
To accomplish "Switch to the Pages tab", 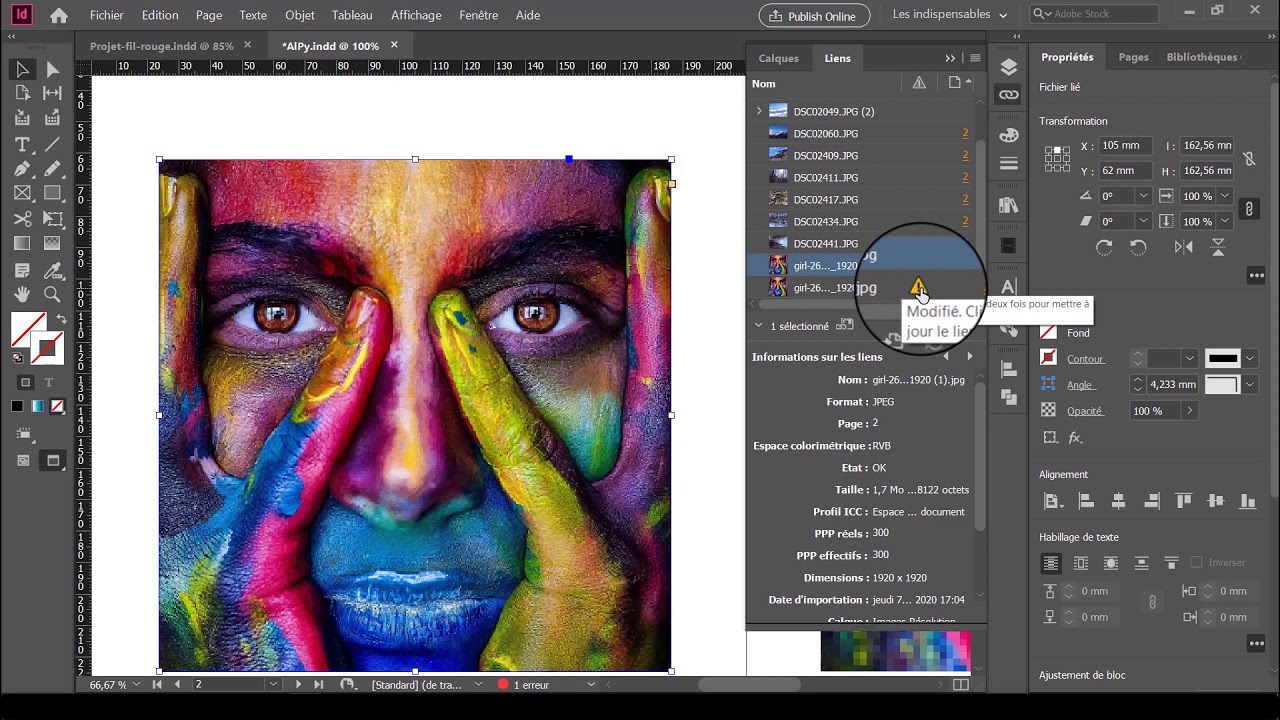I will [1133, 57].
